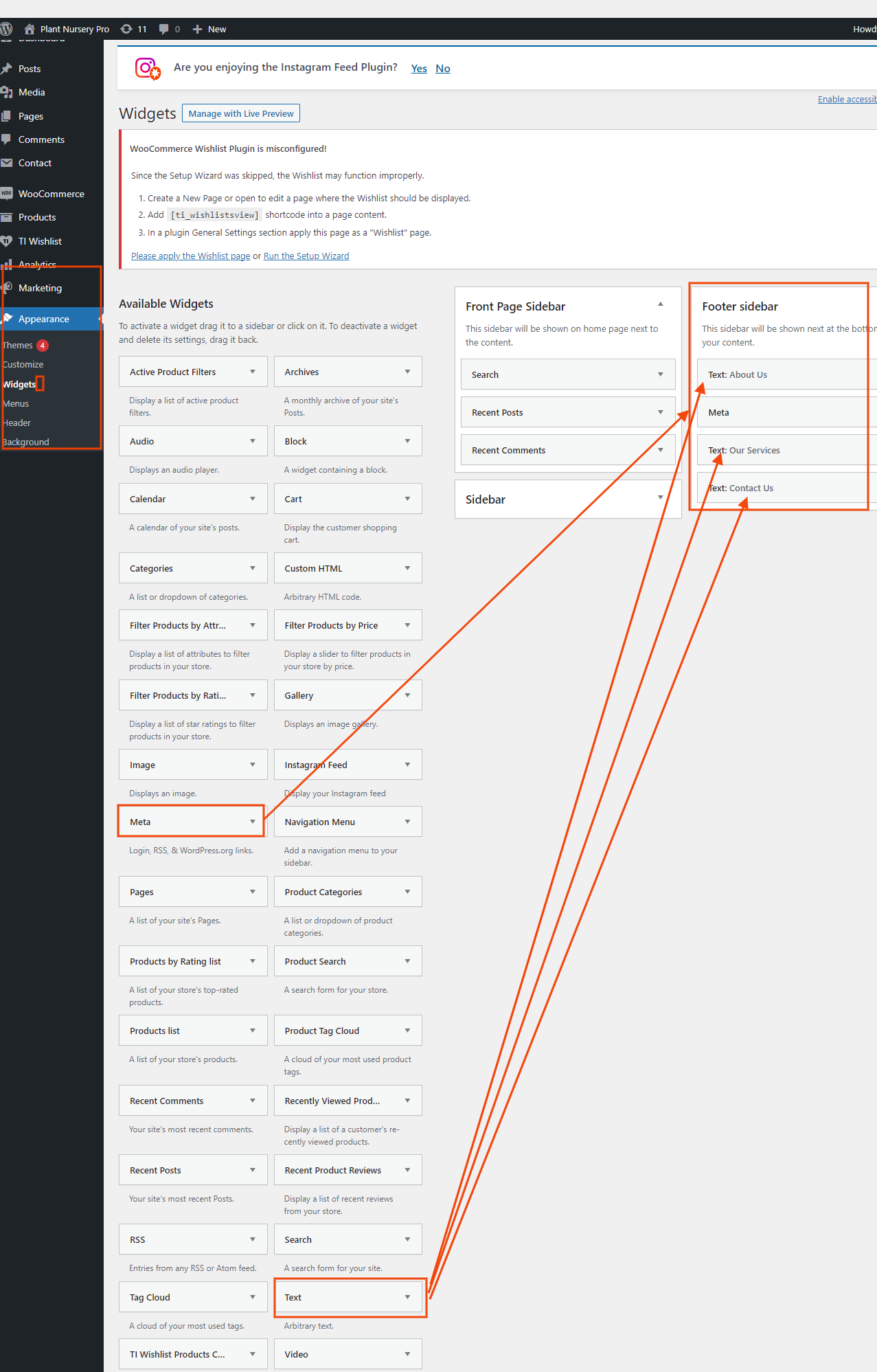This screenshot has width=877, height=1372.
Task: Click the Run the Setup Wizard link
Action: point(306,256)
